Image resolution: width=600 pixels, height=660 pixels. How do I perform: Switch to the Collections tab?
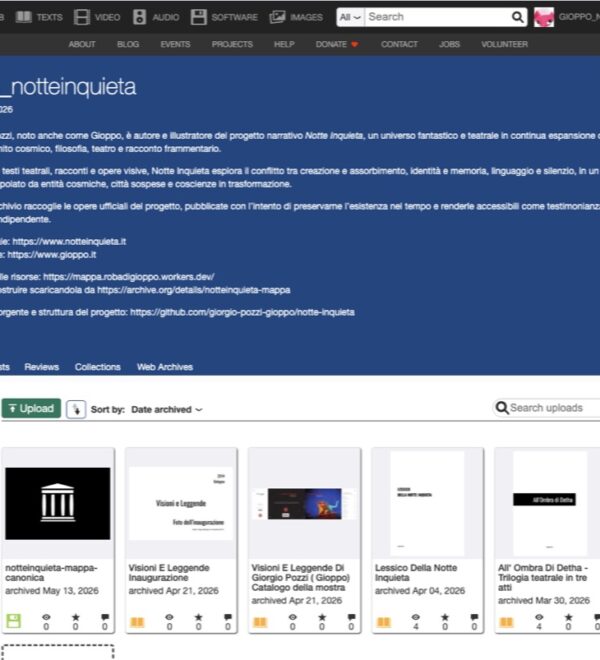click(98, 367)
